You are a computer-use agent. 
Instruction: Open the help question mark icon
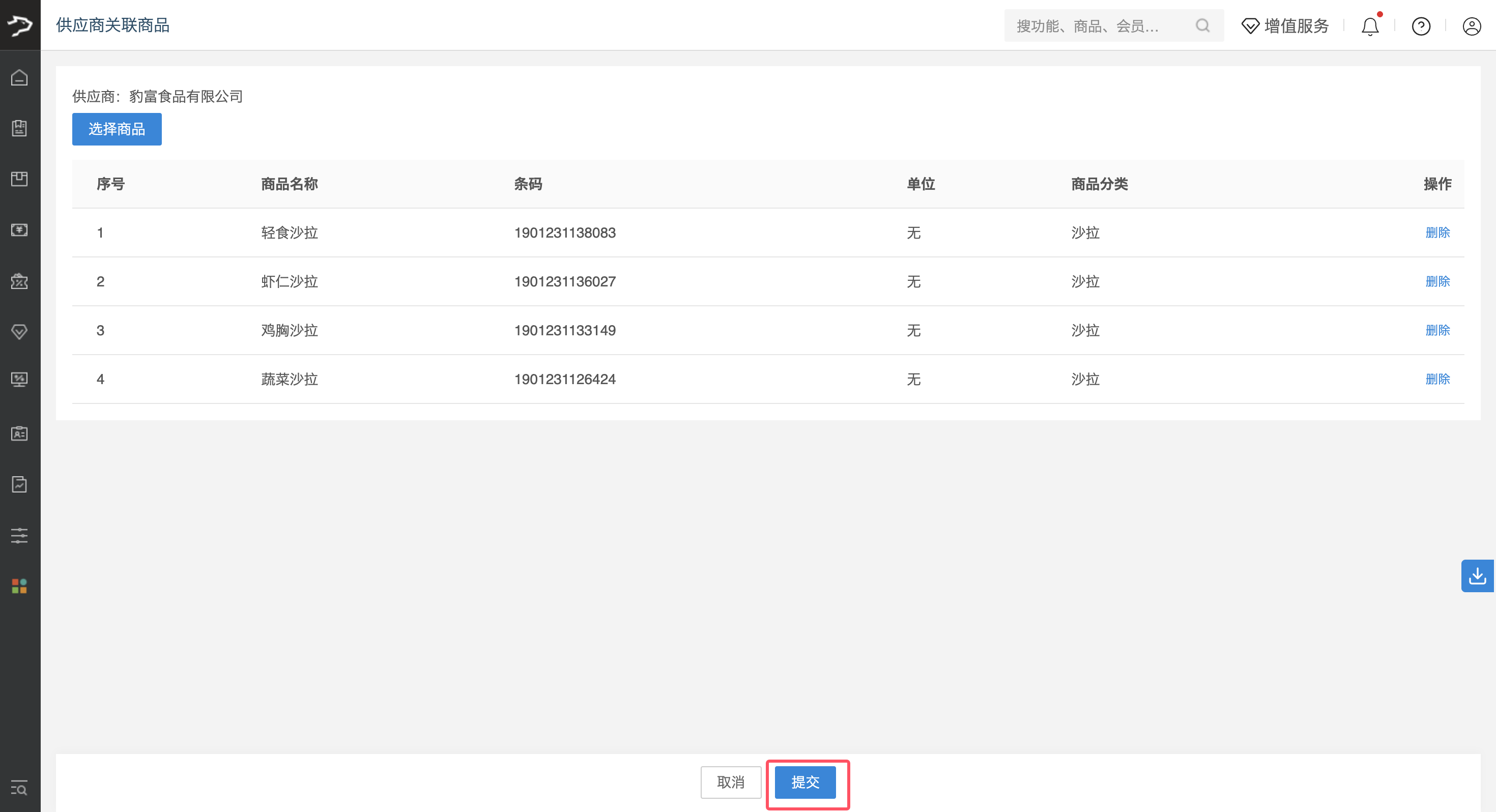click(x=1421, y=26)
